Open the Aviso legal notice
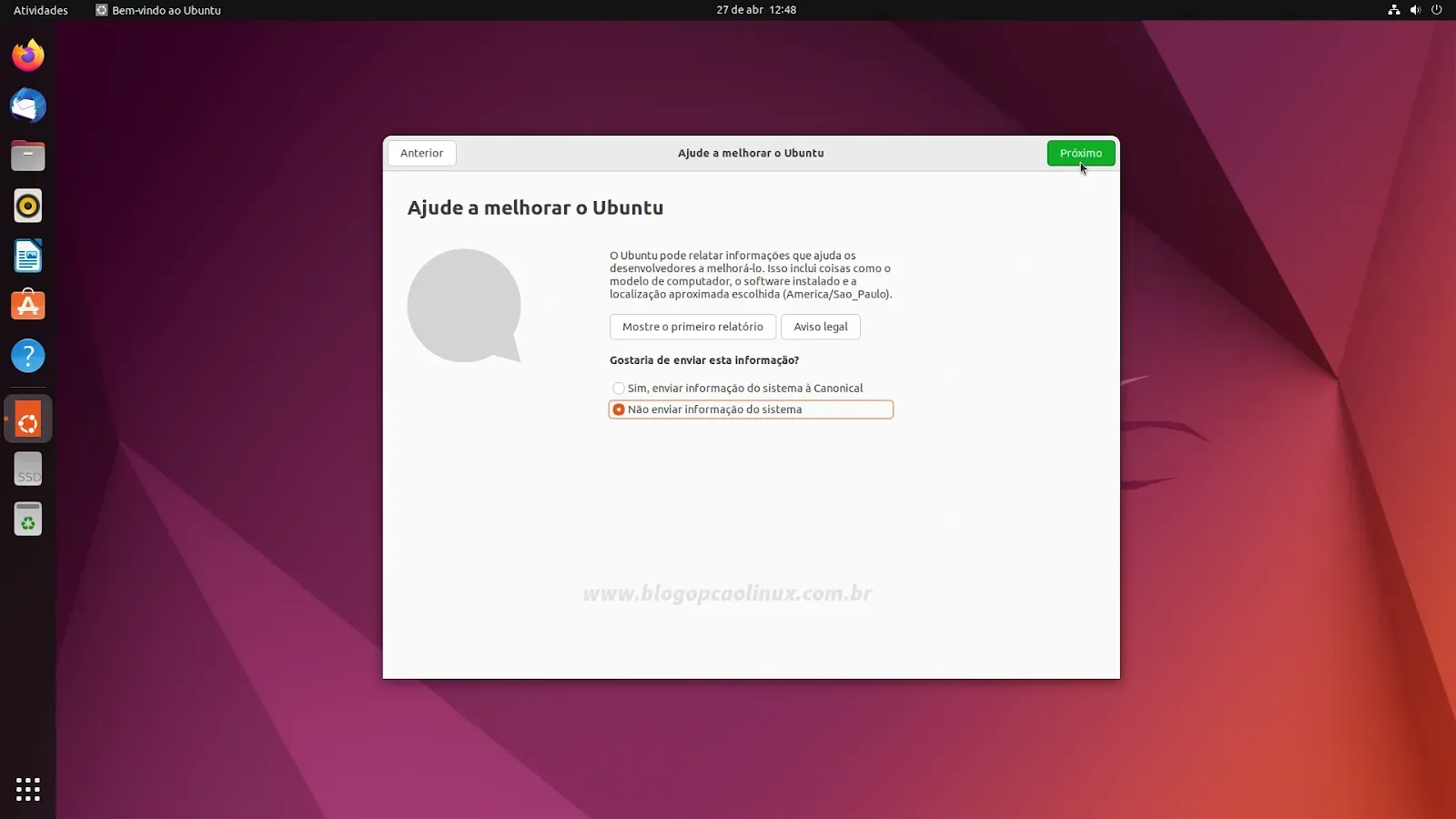The image size is (1456, 819). click(821, 327)
